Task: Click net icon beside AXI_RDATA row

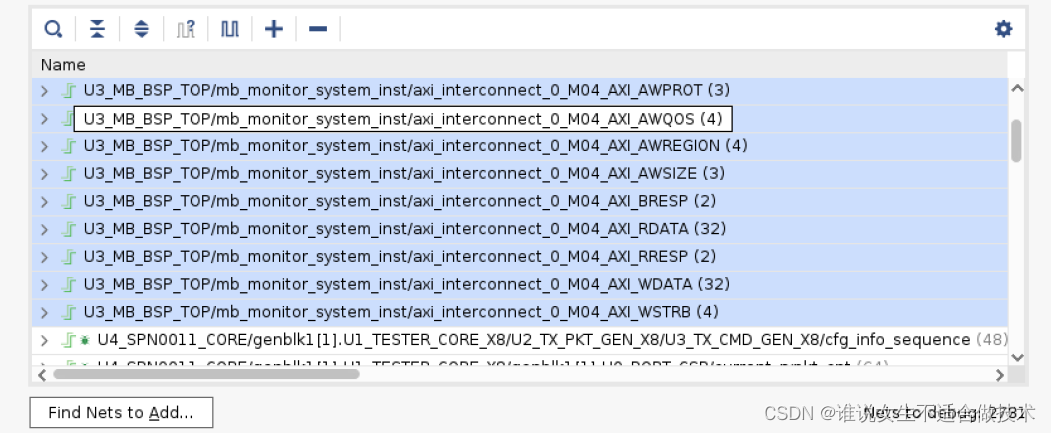Action: pos(68,229)
